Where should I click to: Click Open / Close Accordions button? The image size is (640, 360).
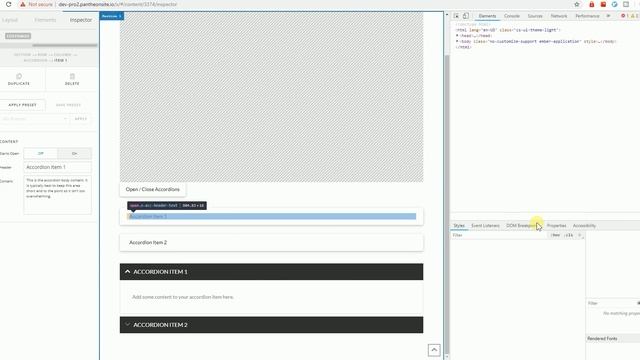[x=153, y=189]
